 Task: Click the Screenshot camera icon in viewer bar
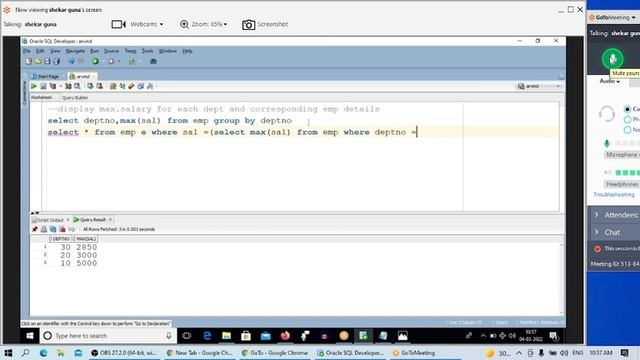[249, 24]
